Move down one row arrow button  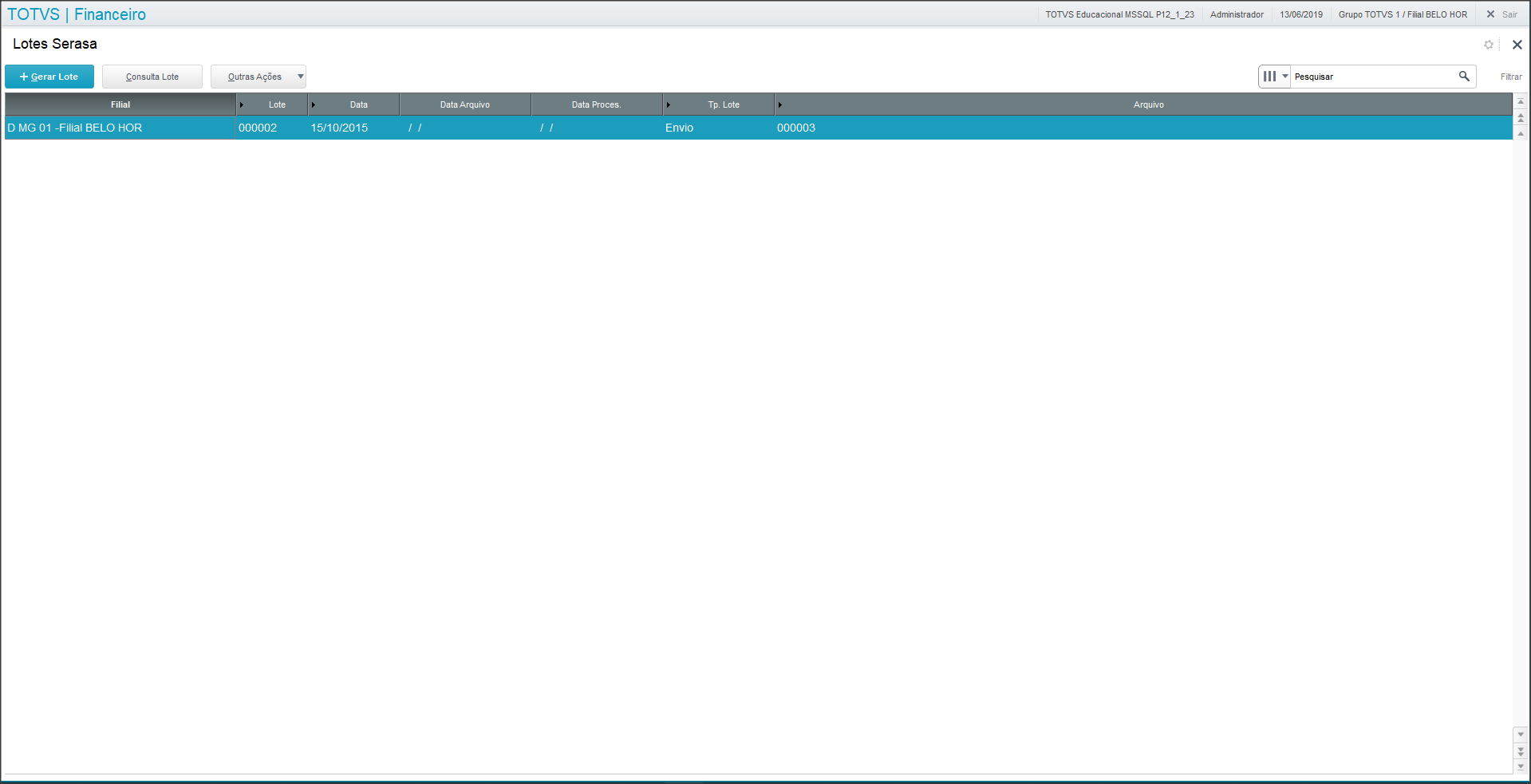(x=1521, y=735)
